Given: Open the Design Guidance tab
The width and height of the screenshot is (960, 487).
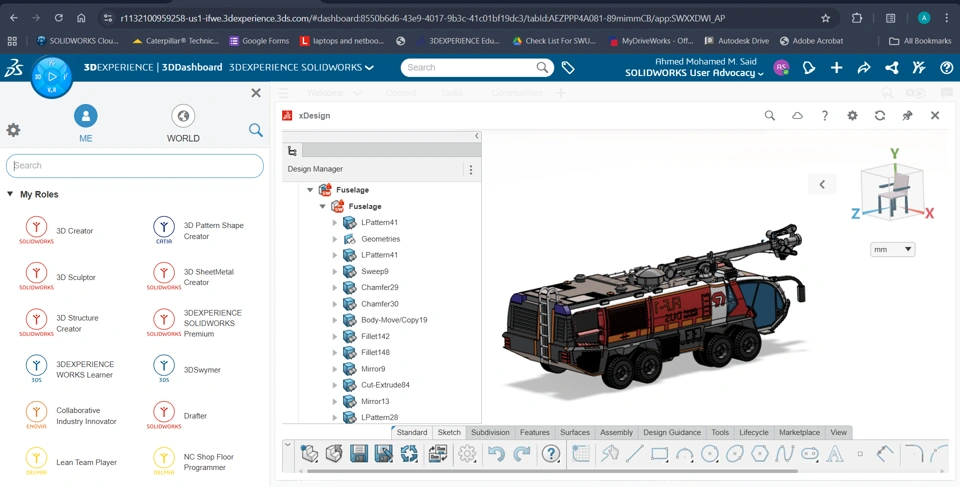Looking at the screenshot, I should pyautogui.click(x=672, y=432).
